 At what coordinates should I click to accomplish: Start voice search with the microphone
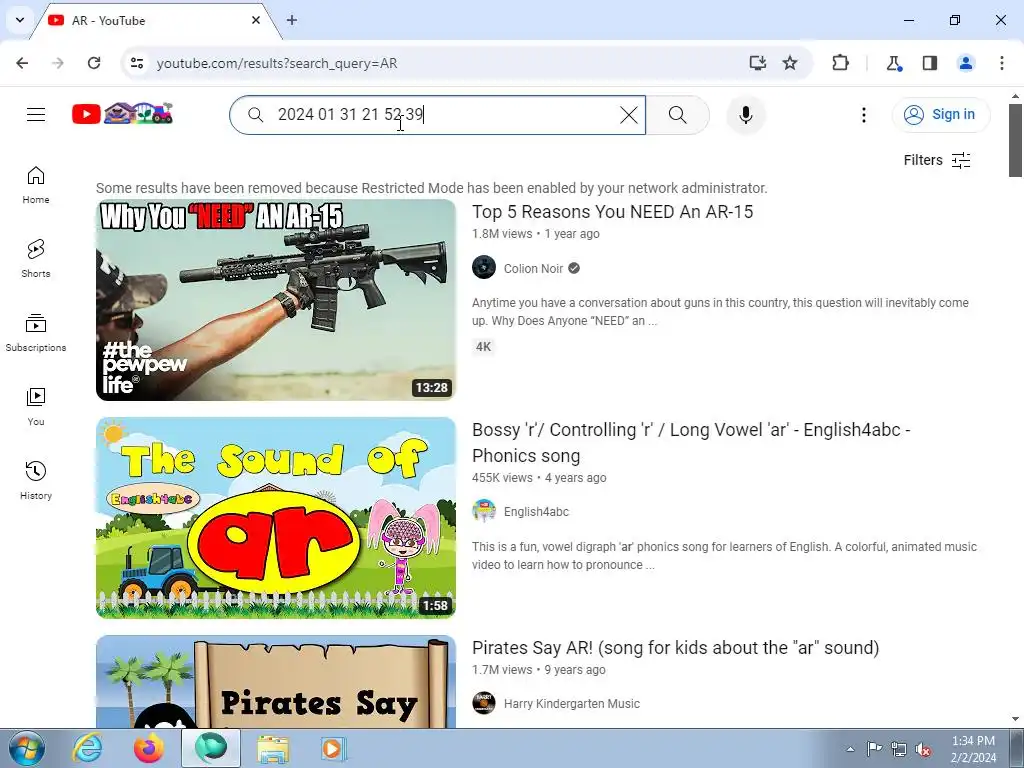coord(745,115)
